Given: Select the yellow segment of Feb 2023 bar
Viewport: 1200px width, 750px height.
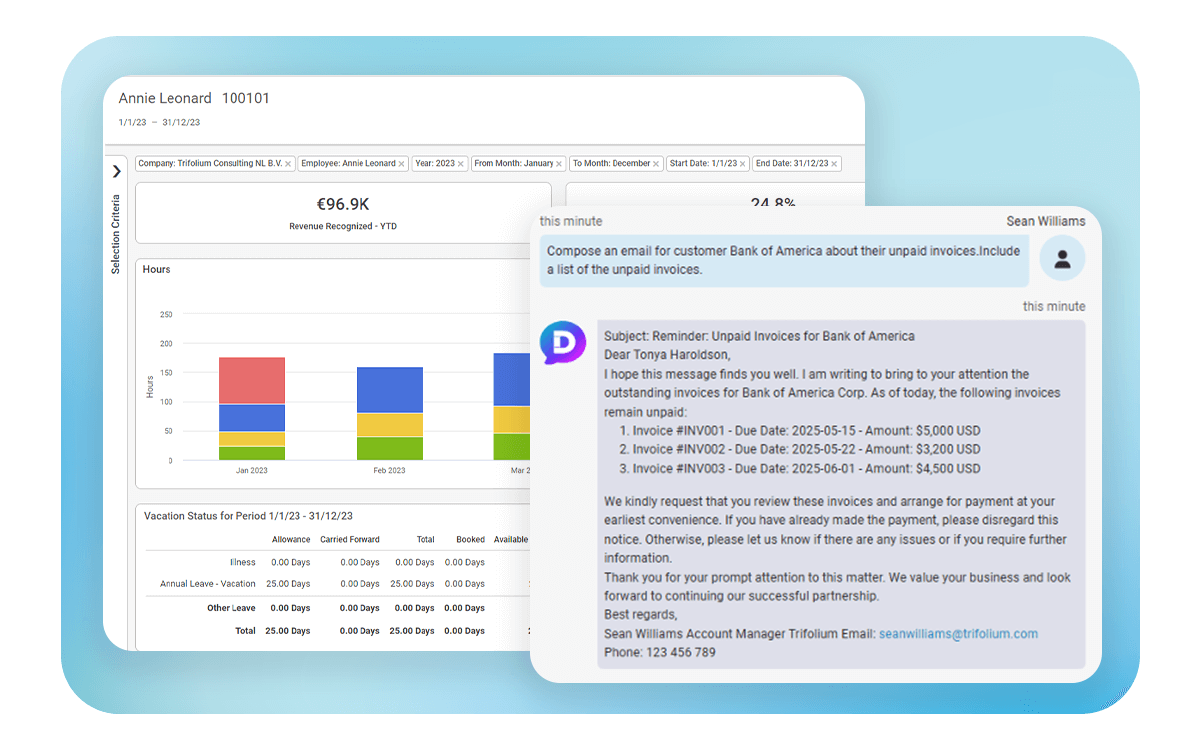Looking at the screenshot, I should pyautogui.click(x=389, y=425).
